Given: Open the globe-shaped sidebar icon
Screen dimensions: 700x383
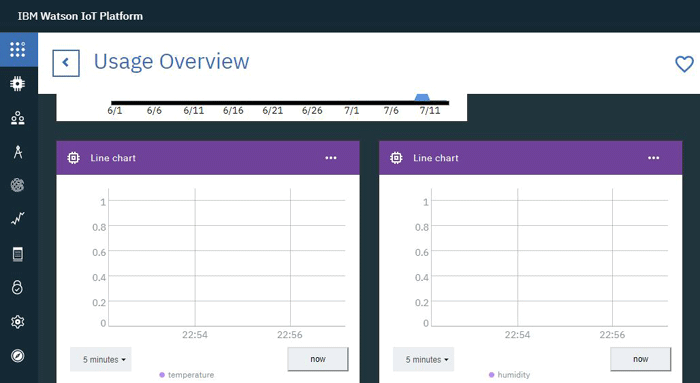Looking at the screenshot, I should pyautogui.click(x=17, y=185).
